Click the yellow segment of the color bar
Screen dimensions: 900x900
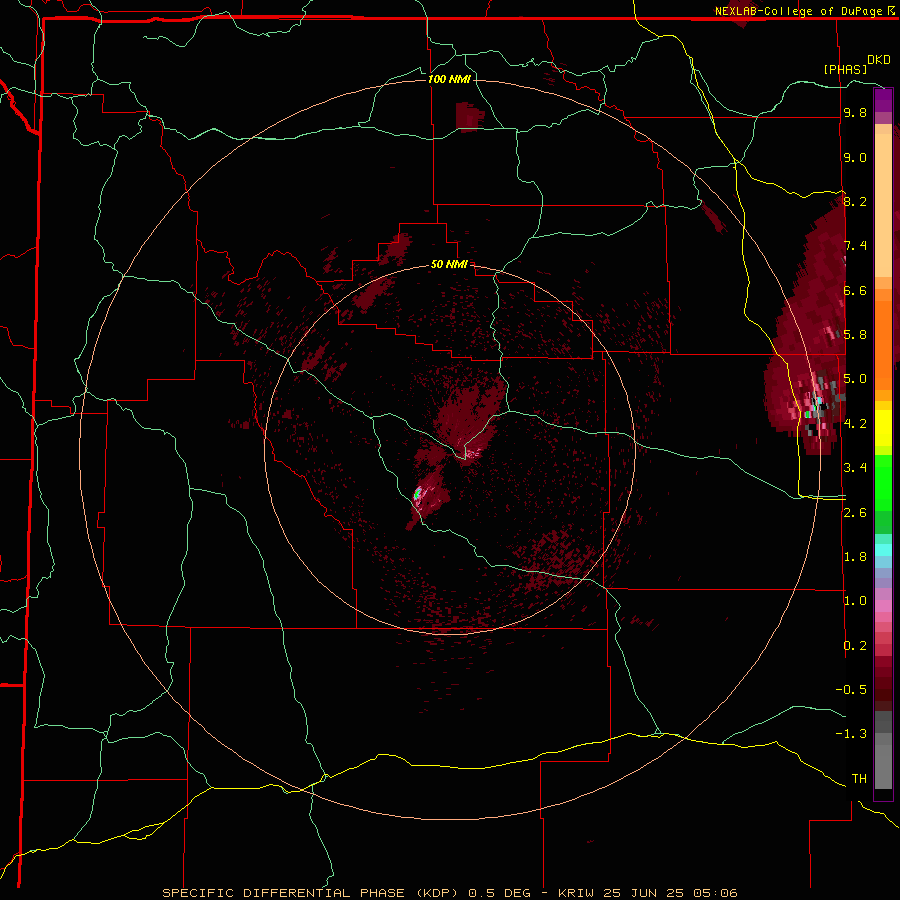tap(883, 428)
